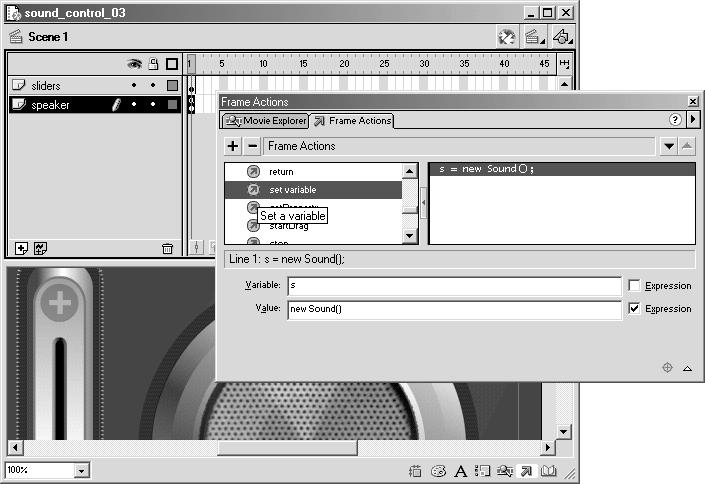Uncheck Expression box for the Value field
Image resolution: width=705 pixels, height=484 pixels.
(x=634, y=308)
